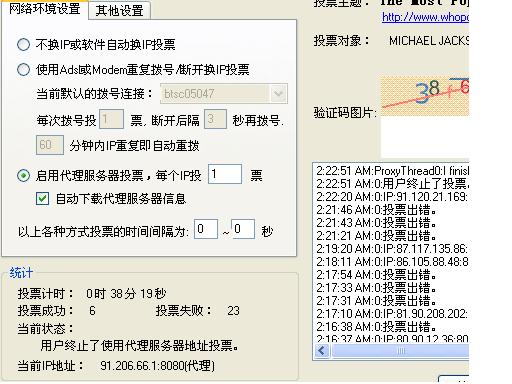This screenshot has height=384, width=512.
Task: Click the 每个IP投 votes input field
Action: 225,174
